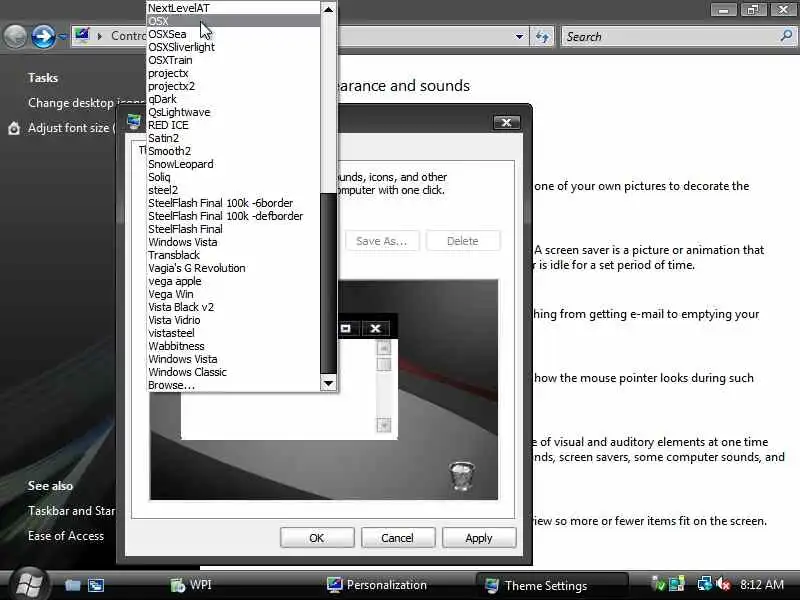Click Apply in Theme Settings dialog

tap(479, 538)
